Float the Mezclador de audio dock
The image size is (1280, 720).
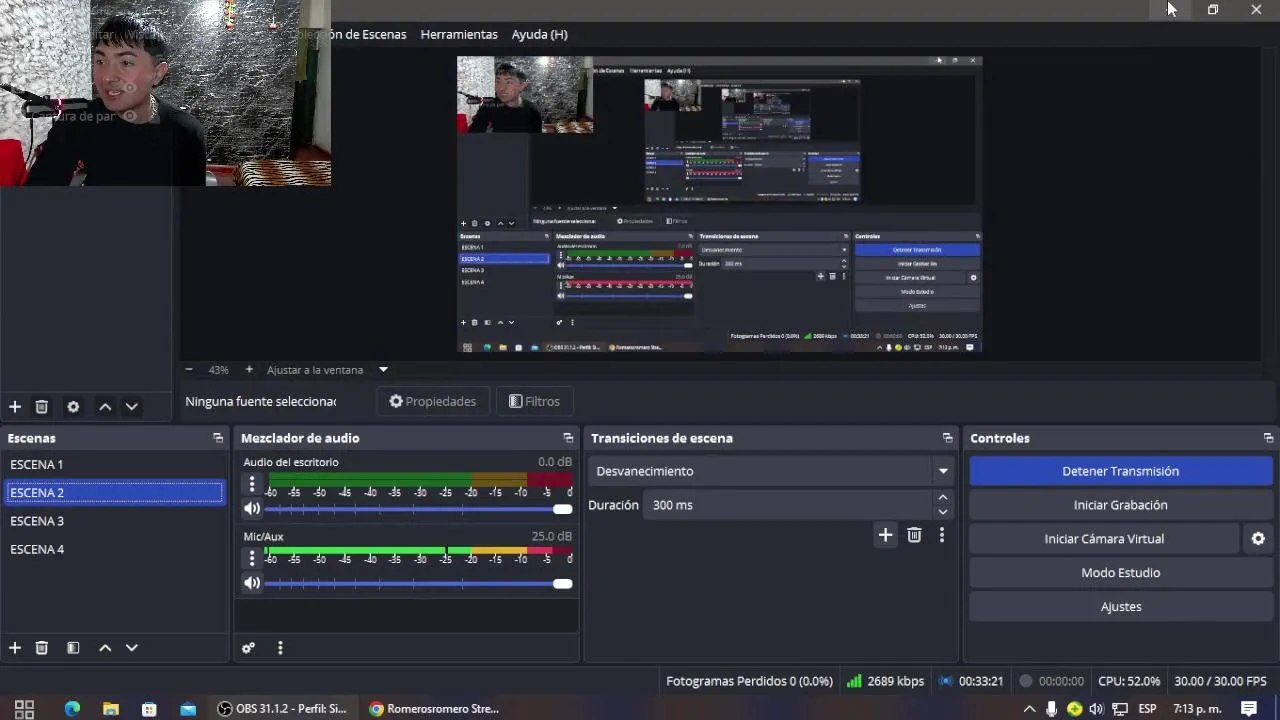568,438
